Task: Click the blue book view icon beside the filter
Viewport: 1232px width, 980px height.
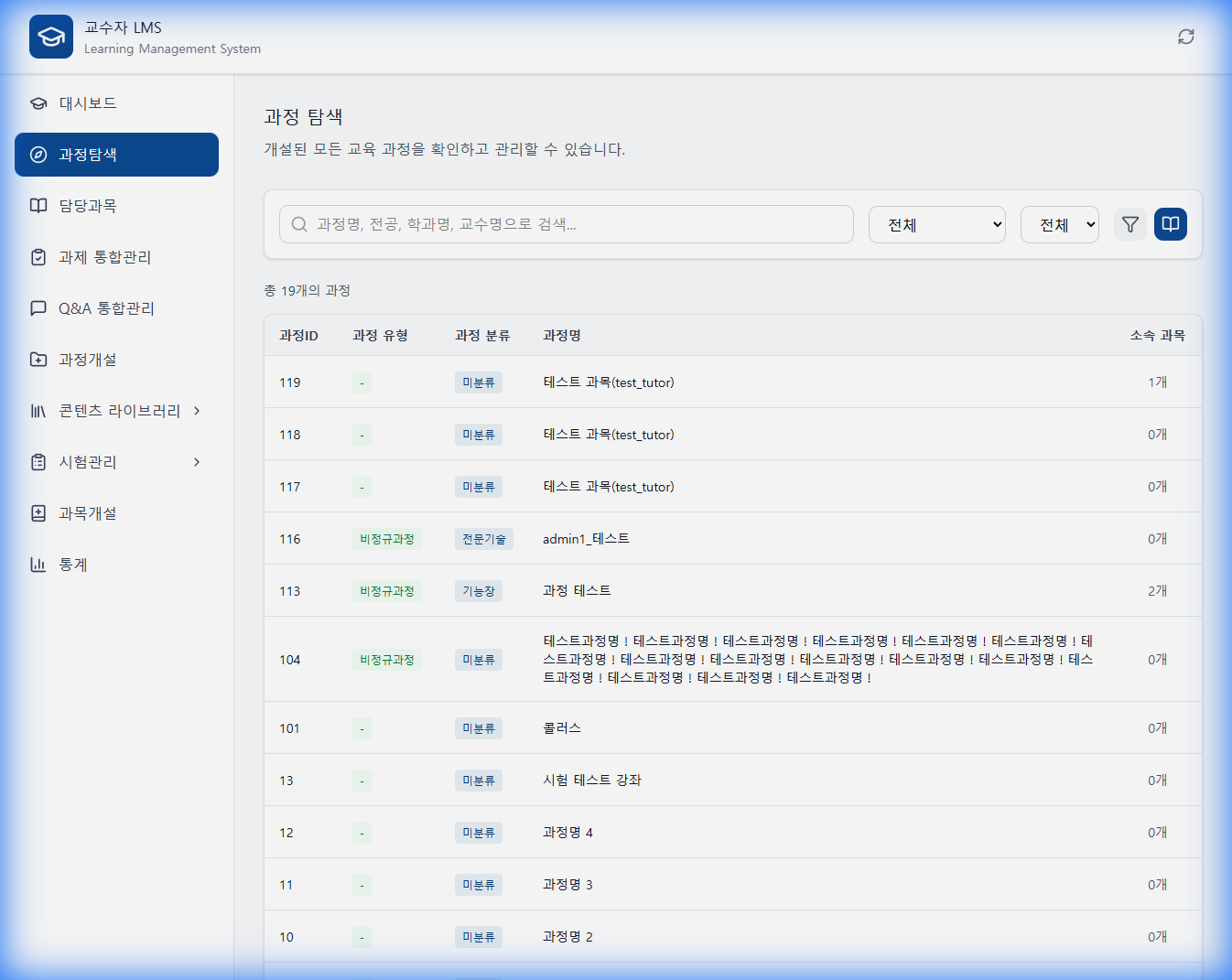Action: [1171, 223]
